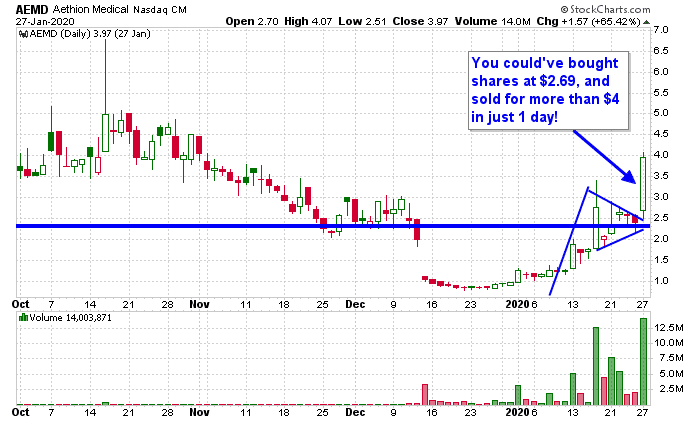The width and height of the screenshot is (700, 421).
Task: Click the 7.0 price axis label
Action: (661, 30)
